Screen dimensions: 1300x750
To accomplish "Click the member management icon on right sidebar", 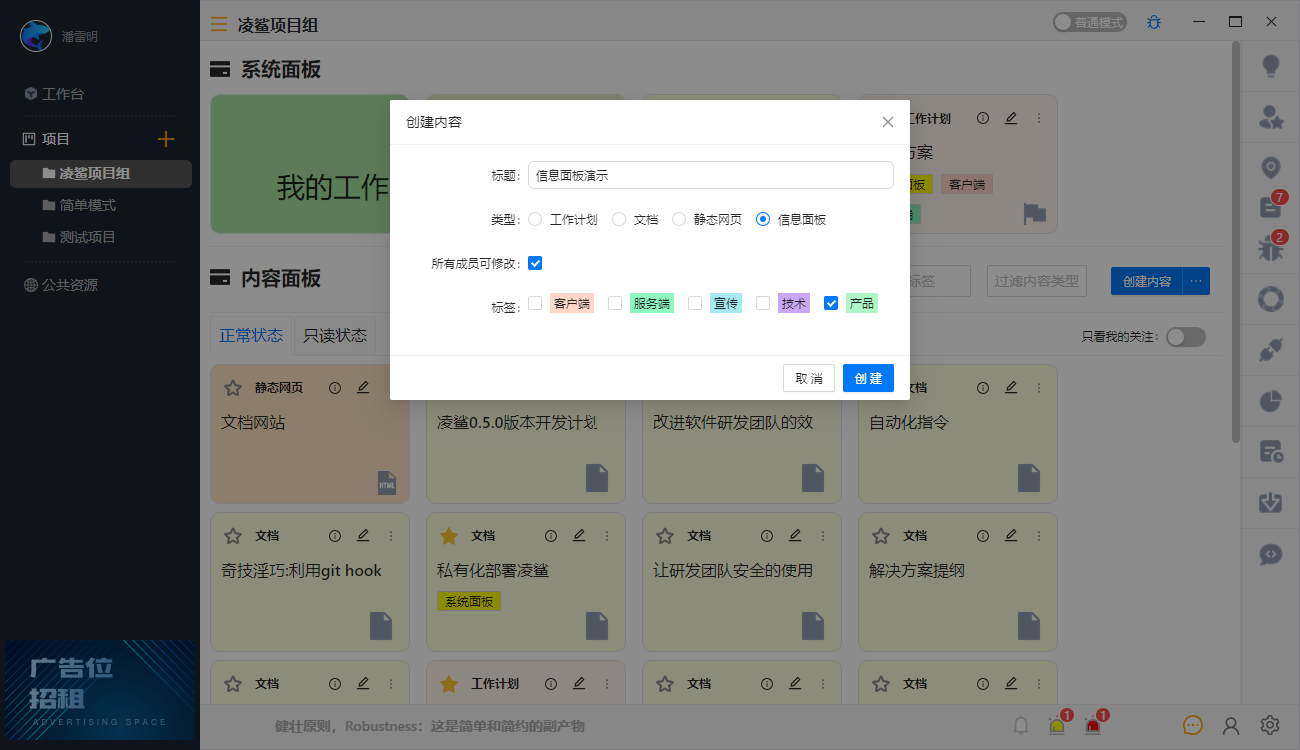I will [1271, 117].
